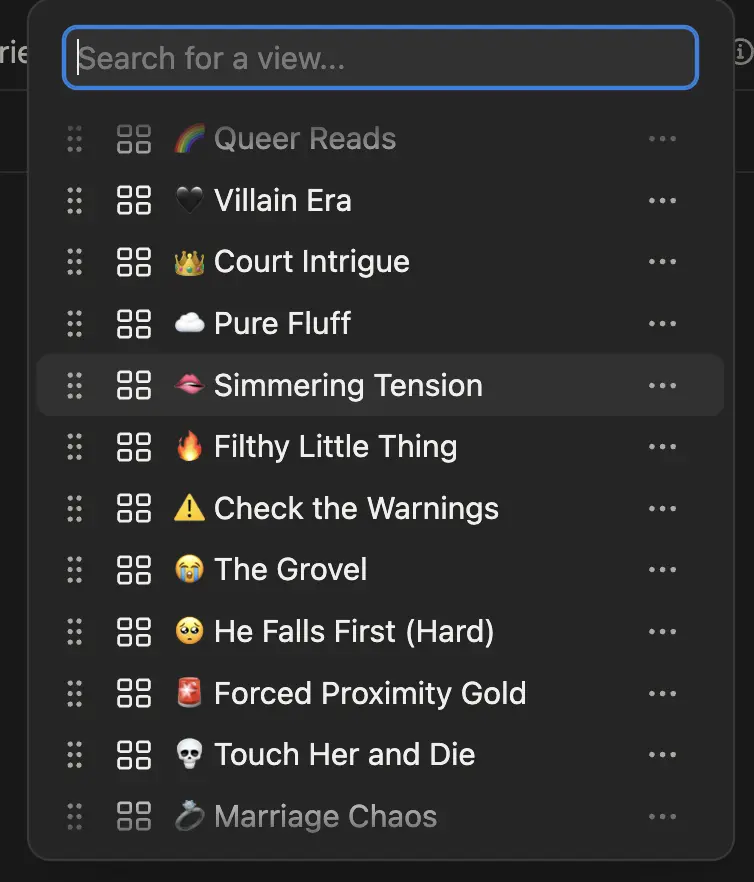The height and width of the screenshot is (882, 754).
Task: Click the Search for a view field
Action: [x=380, y=58]
